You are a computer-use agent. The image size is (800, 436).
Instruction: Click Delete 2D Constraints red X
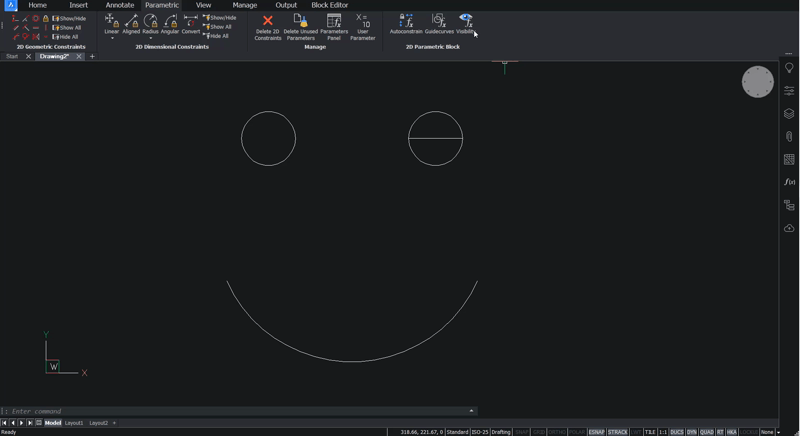tap(267, 20)
